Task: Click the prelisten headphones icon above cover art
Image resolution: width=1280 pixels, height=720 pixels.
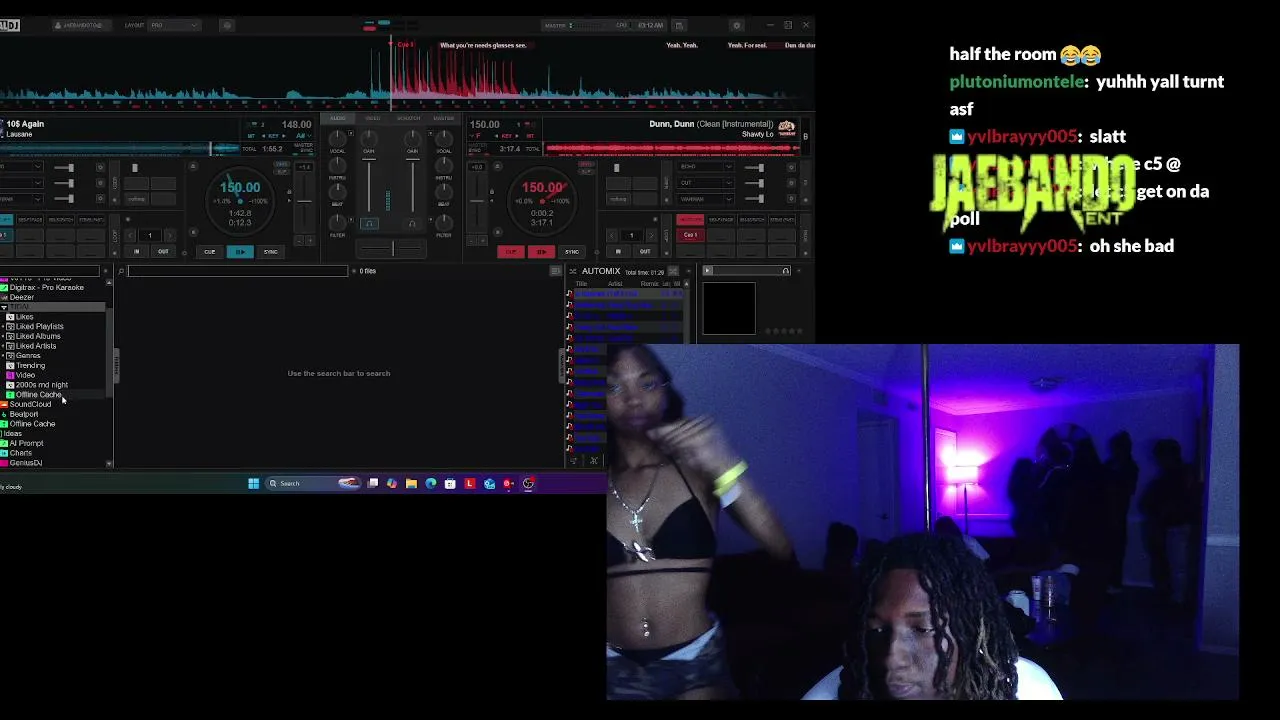Action: [x=786, y=271]
